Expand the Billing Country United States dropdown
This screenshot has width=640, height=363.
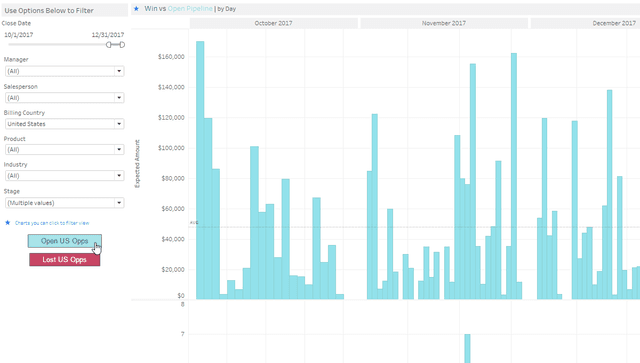point(64,124)
